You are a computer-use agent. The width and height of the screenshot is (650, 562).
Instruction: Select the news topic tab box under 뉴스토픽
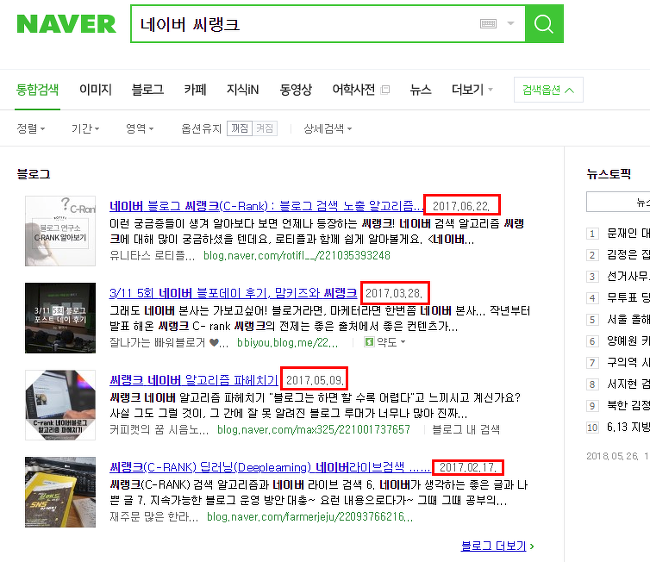point(618,202)
